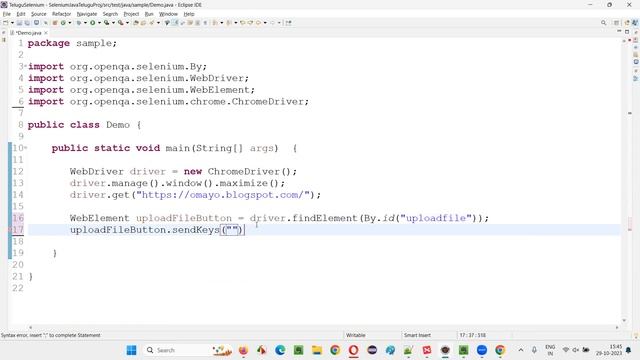The image size is (640, 360).
Task: Click the Debug bug icon in the toolbar
Action: 79,23
